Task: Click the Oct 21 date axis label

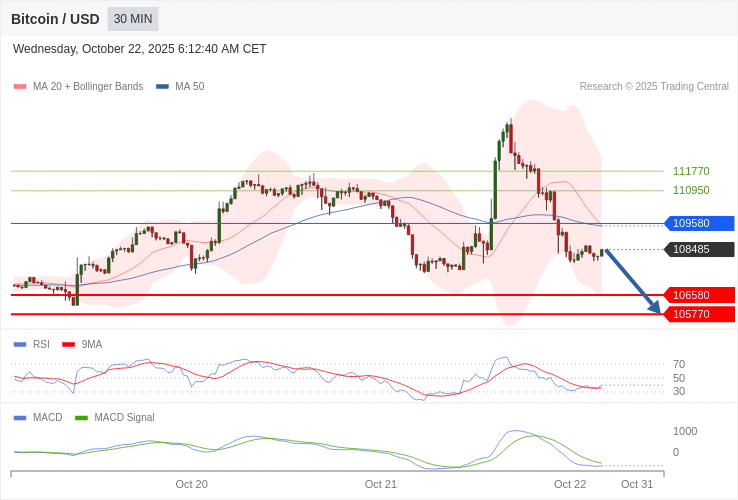Action: (381, 484)
